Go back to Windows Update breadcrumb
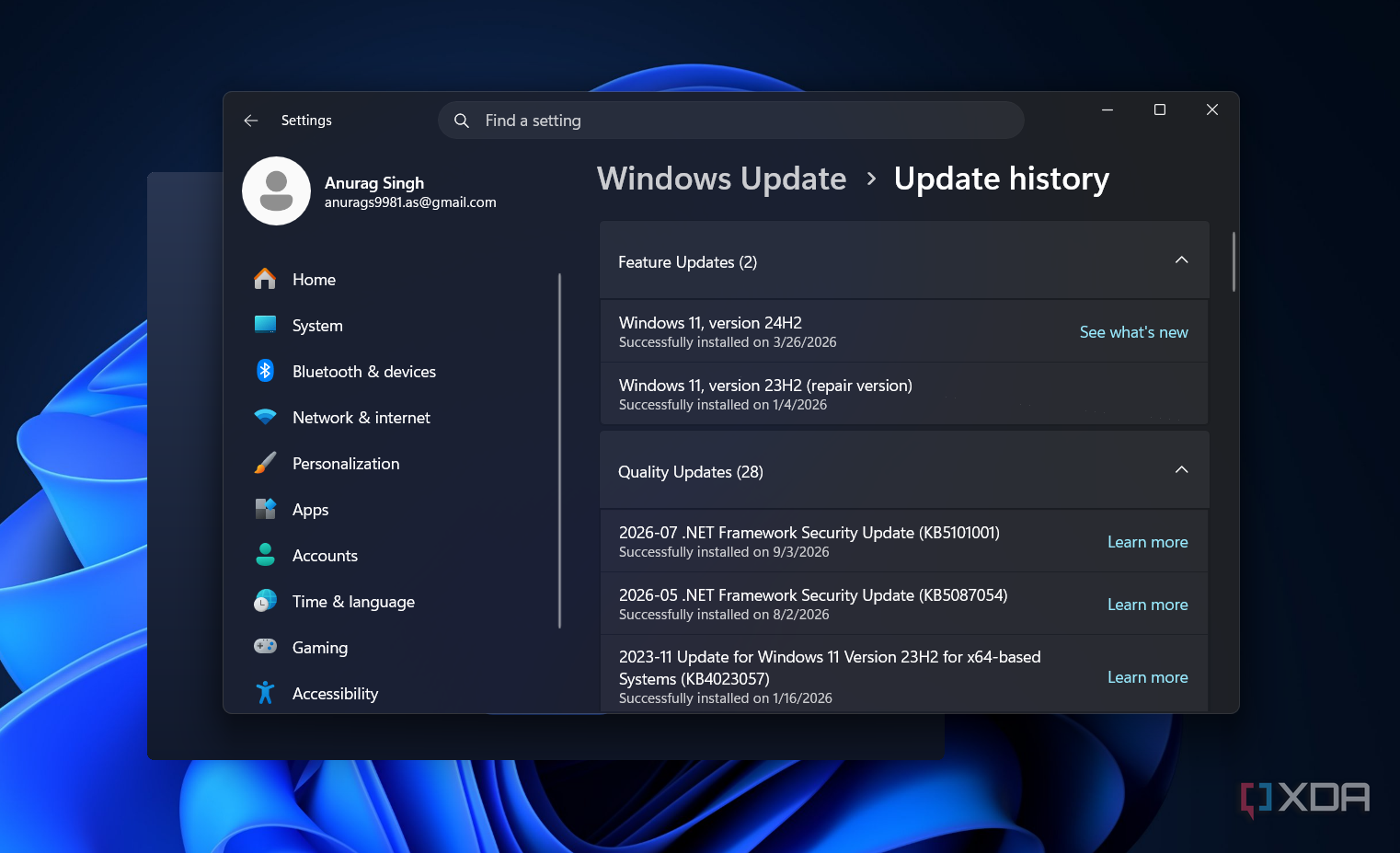Image resolution: width=1400 pixels, height=853 pixels. 721,179
